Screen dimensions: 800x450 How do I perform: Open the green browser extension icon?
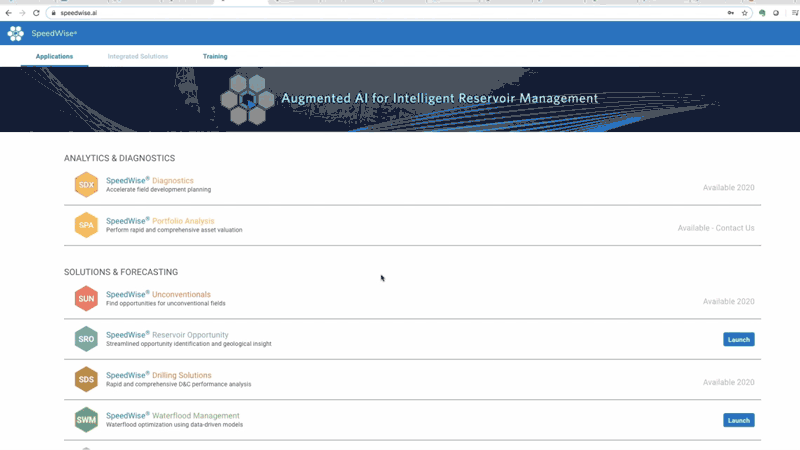coord(762,13)
